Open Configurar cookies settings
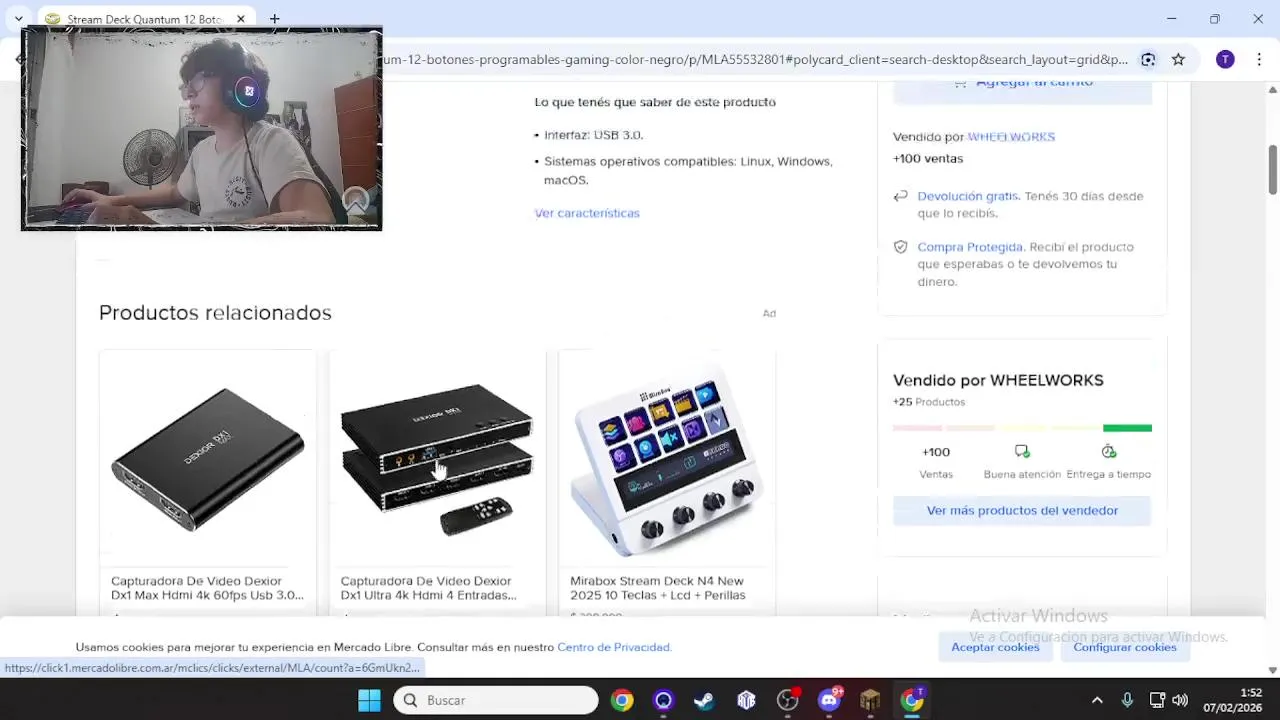 pyautogui.click(x=1124, y=647)
